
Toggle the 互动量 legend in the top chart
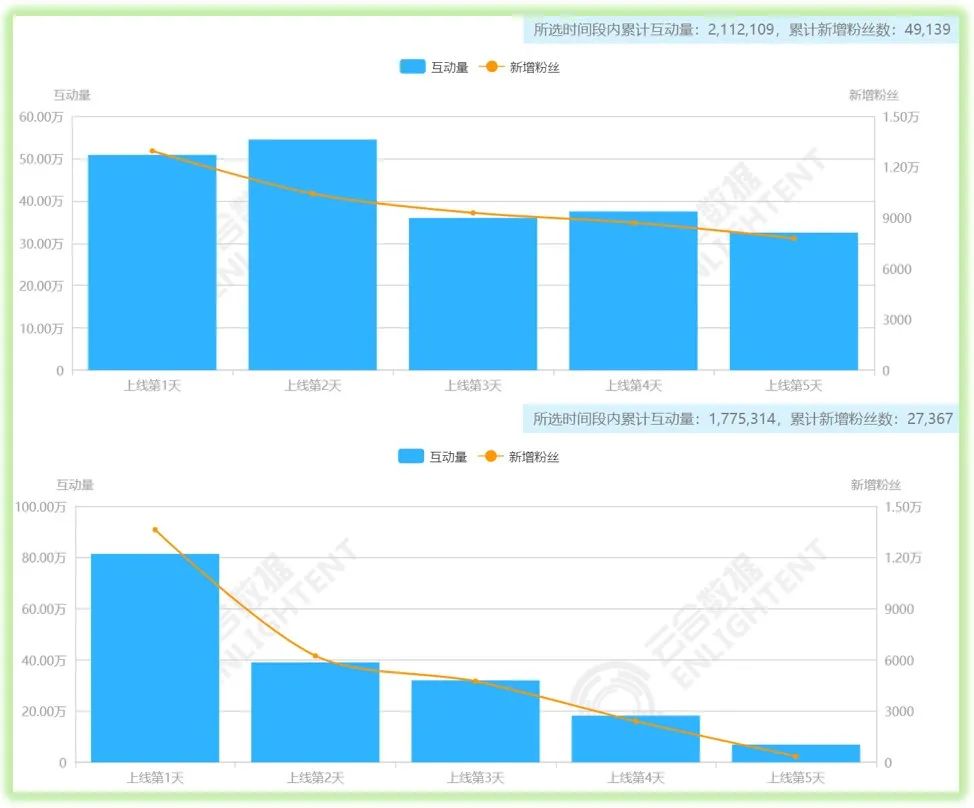click(433, 67)
